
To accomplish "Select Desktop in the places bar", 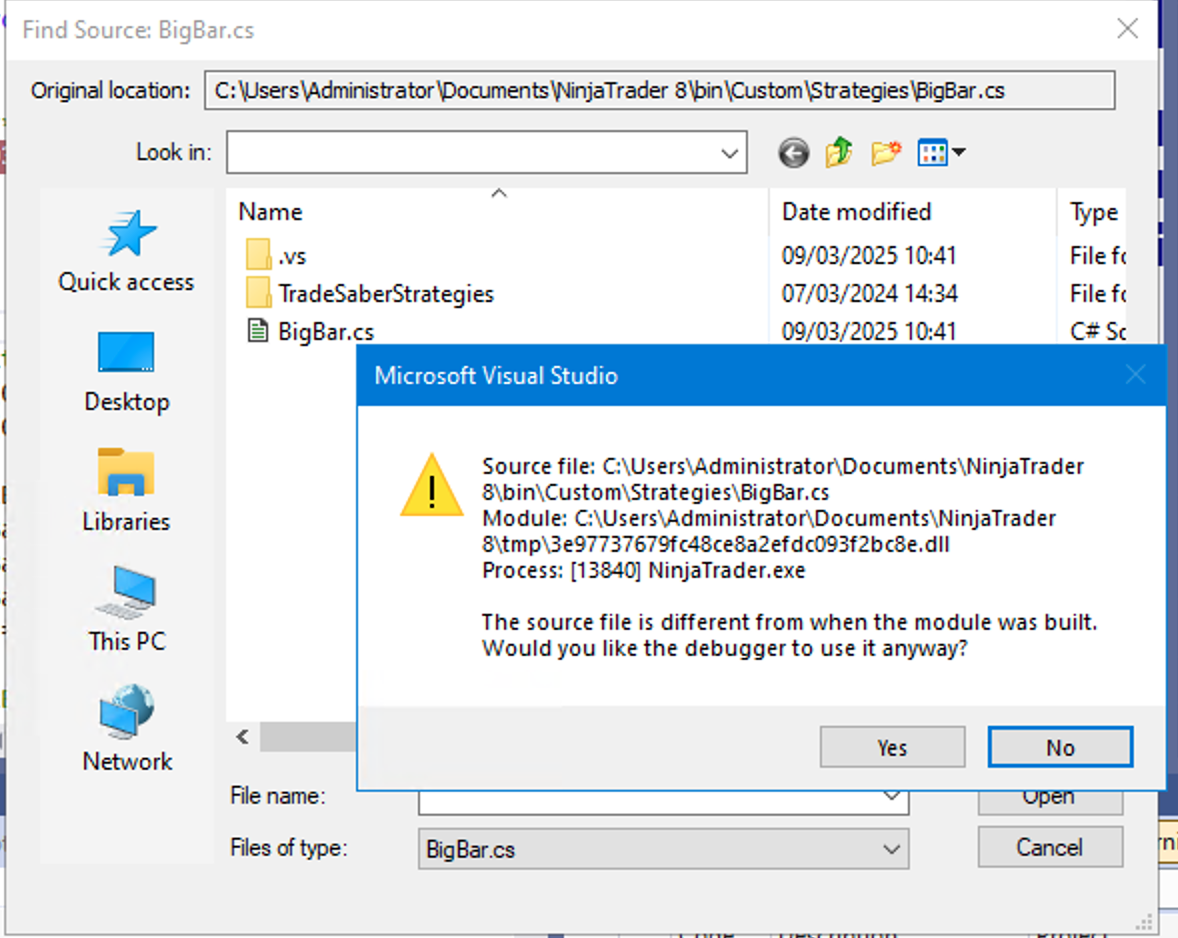I will click(x=126, y=371).
